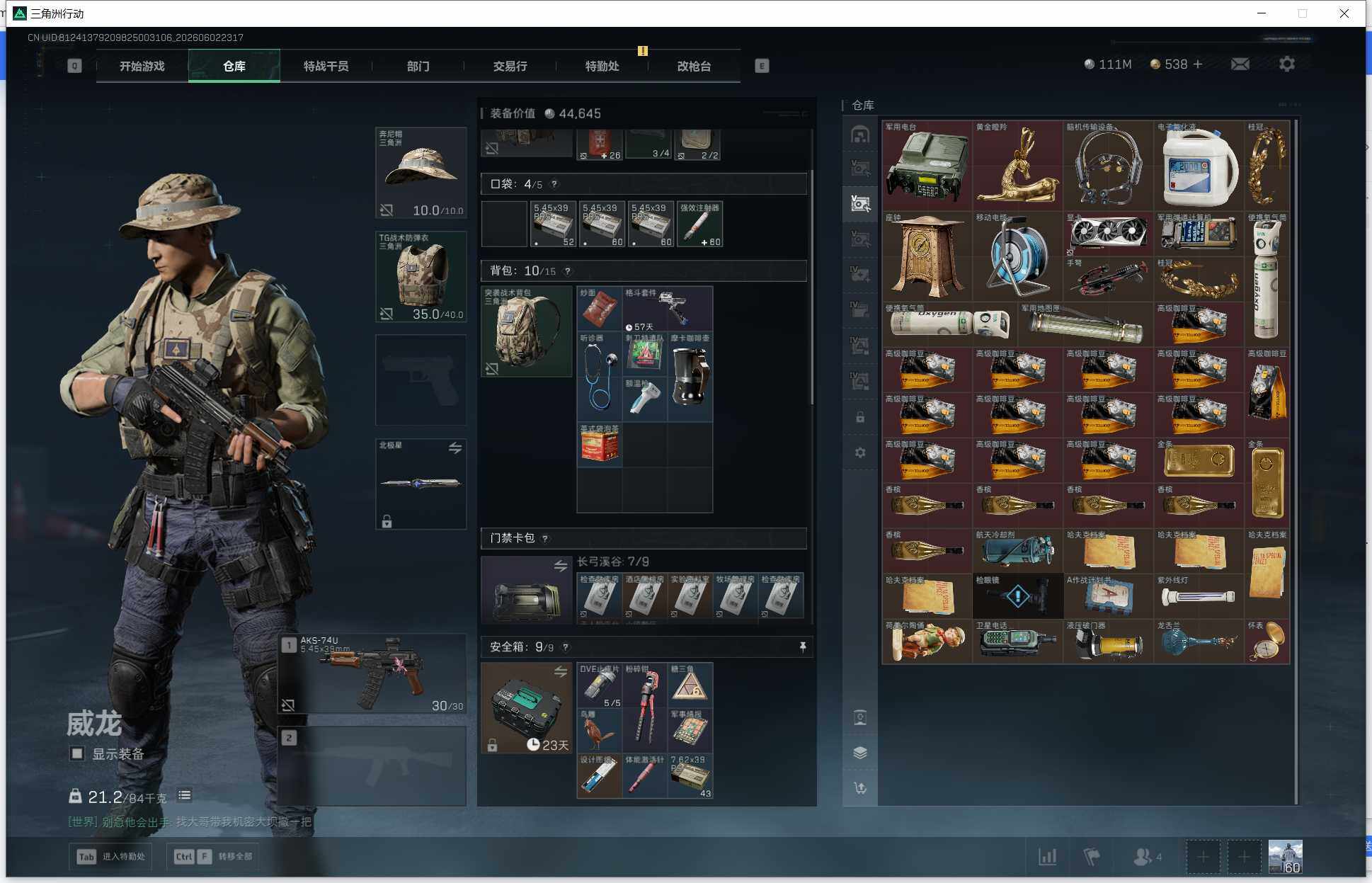Click the Ctrl F 转移全部 button
Screen dimensions: 1372x883
213,857
